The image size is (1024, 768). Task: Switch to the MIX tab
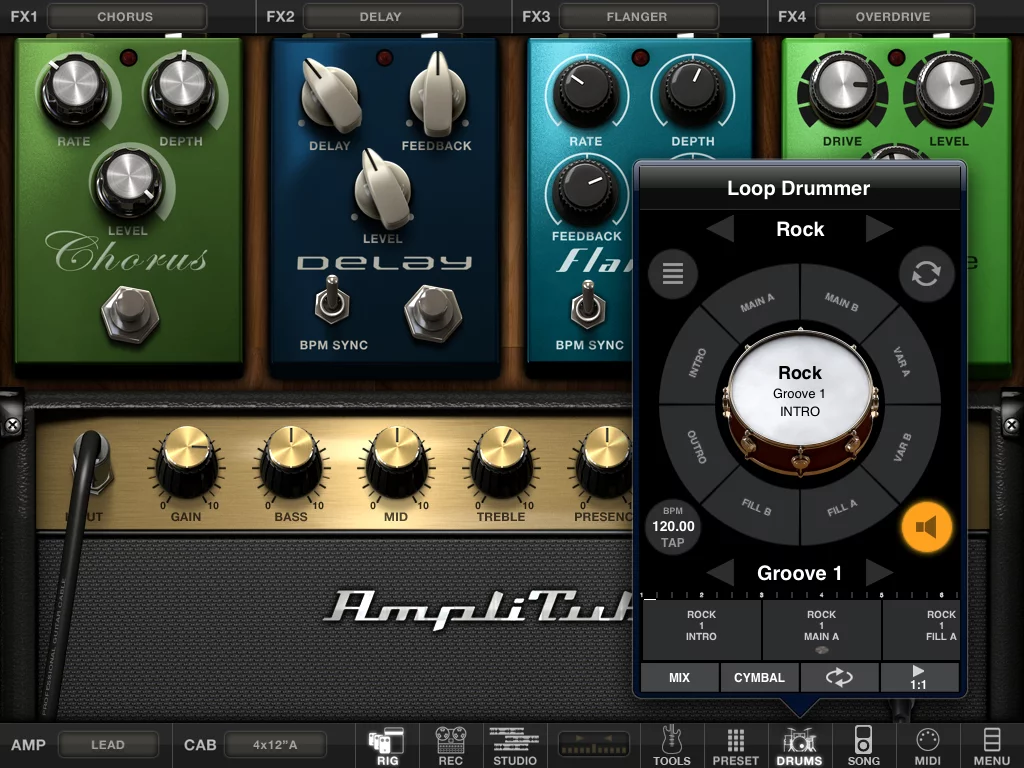coord(679,677)
